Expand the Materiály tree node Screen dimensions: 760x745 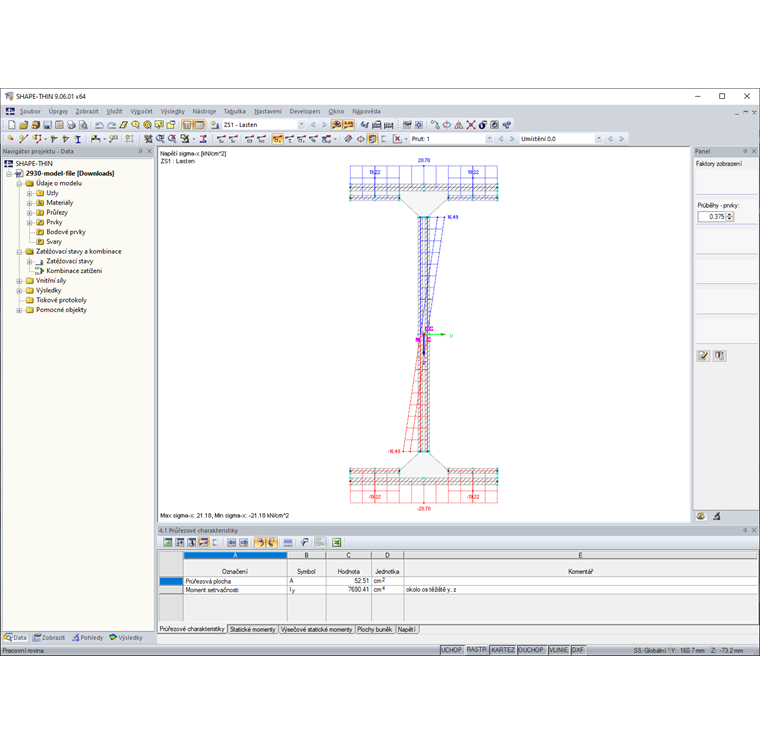pyautogui.click(x=30, y=203)
